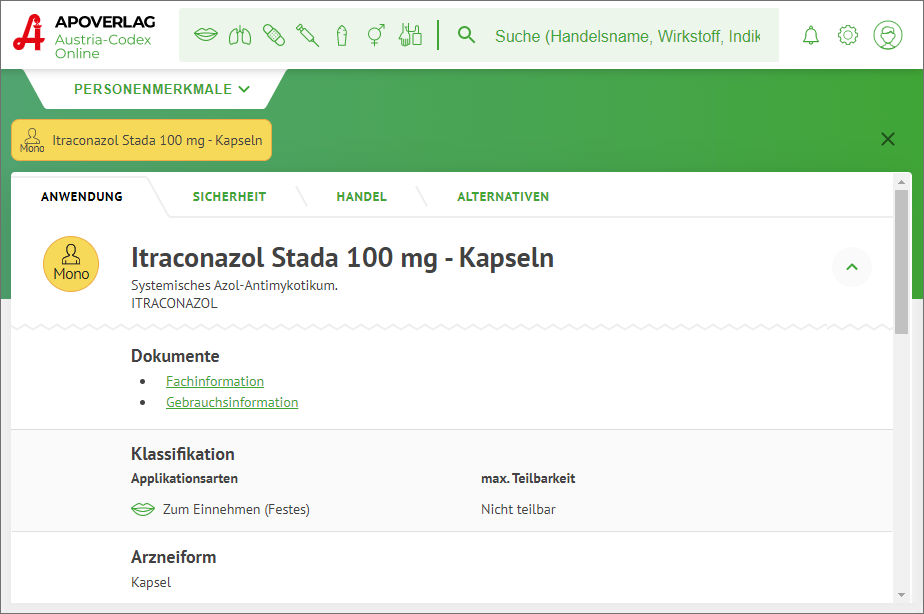Select the lungs inhalation filter icon

click(x=239, y=36)
